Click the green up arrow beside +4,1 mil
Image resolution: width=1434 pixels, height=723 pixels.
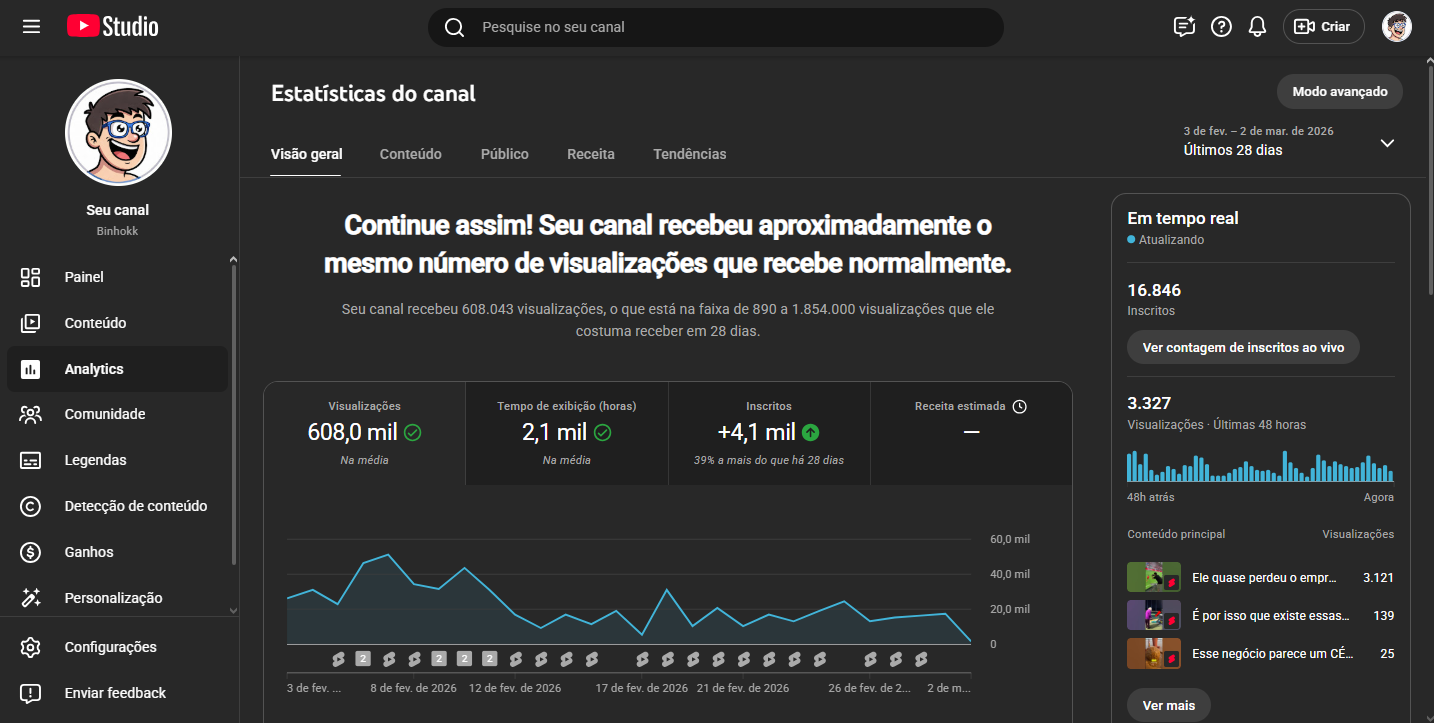[x=811, y=433]
